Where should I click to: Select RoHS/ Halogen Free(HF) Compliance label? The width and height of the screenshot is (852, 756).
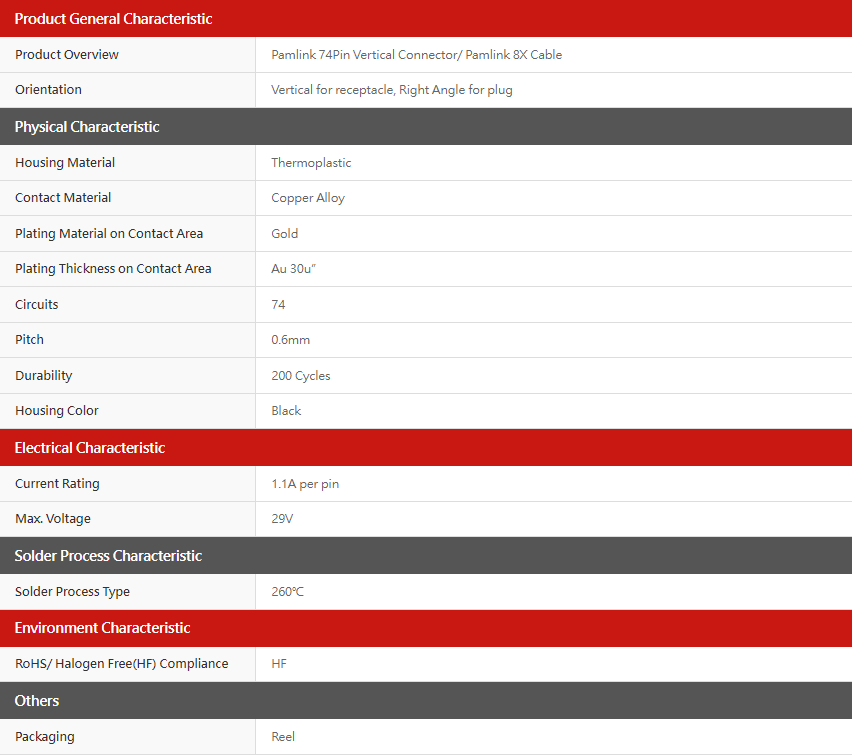(122, 664)
